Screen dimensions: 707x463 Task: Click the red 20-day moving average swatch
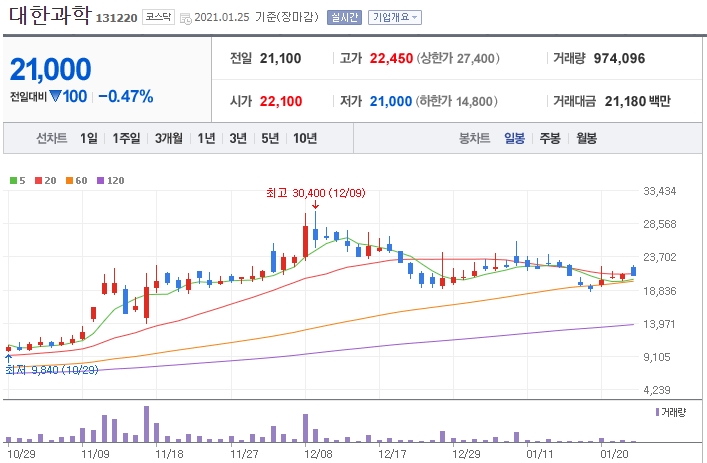pos(39,181)
